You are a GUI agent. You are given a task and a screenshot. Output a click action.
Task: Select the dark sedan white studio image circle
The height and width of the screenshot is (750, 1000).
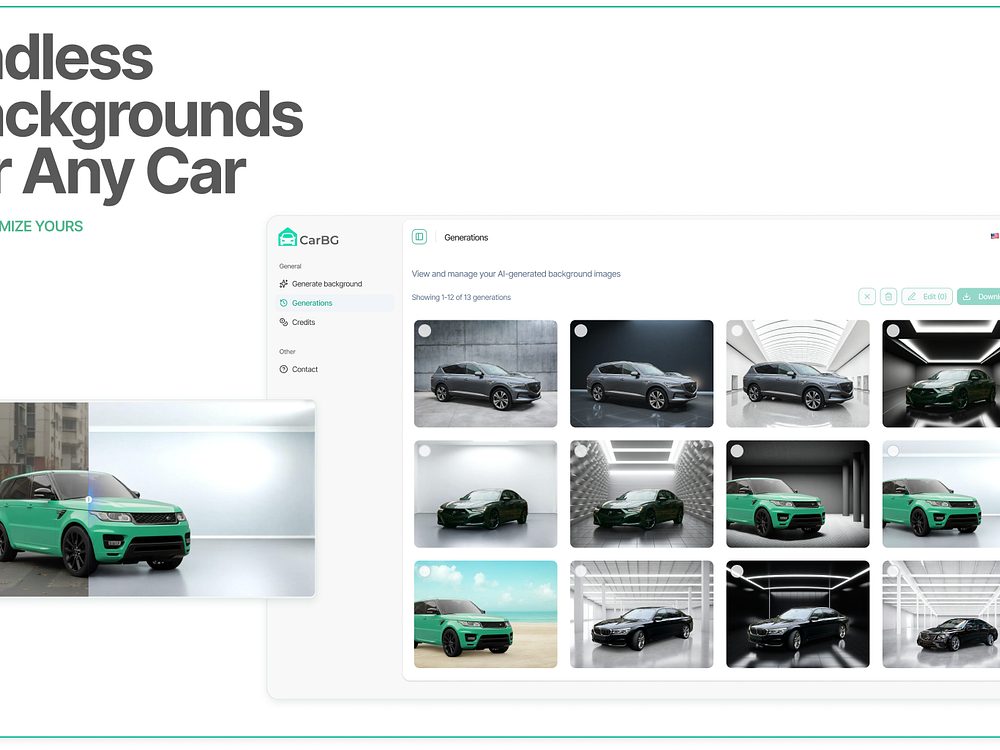(425, 451)
